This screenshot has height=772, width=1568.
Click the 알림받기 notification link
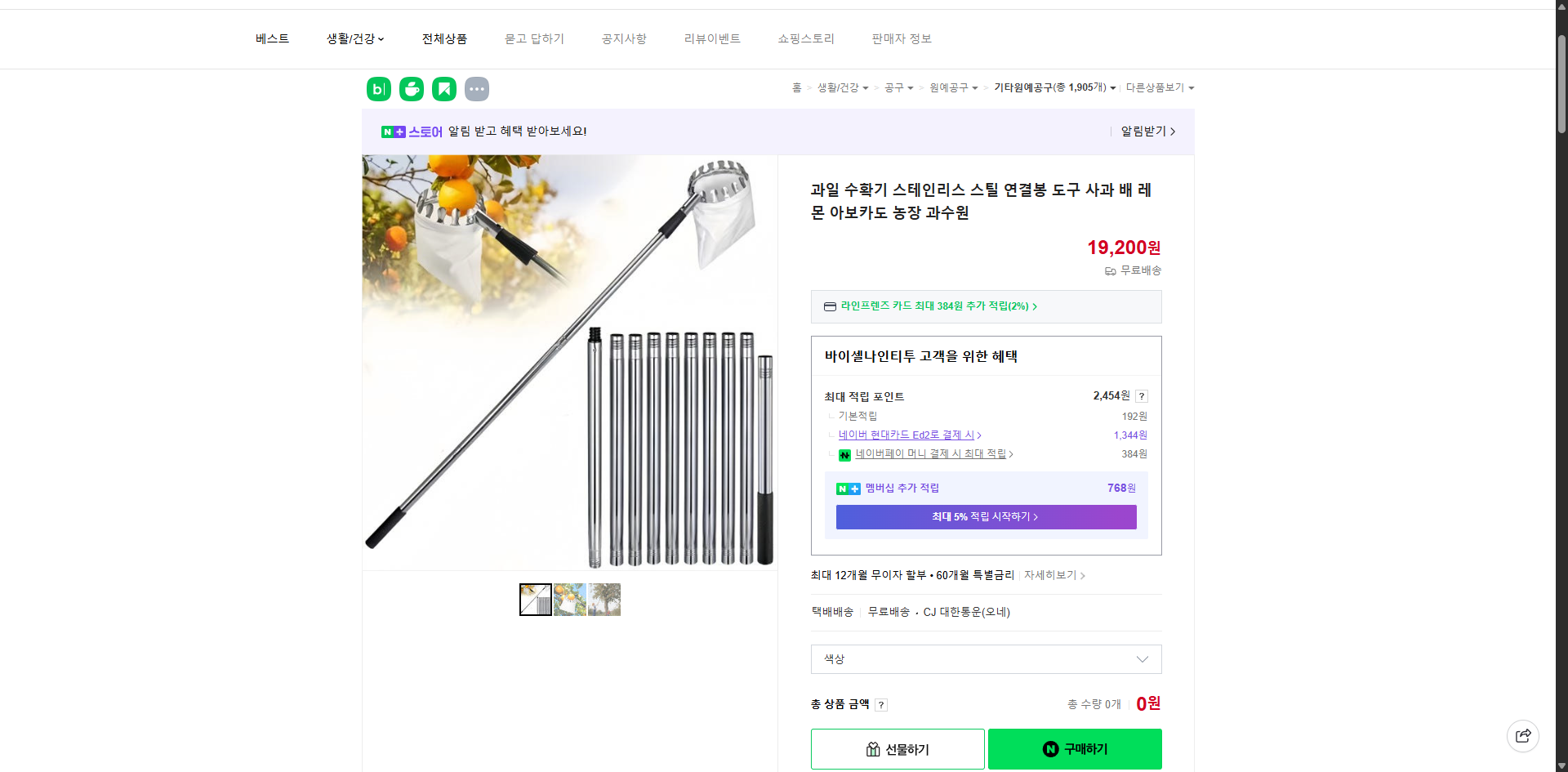point(1143,131)
